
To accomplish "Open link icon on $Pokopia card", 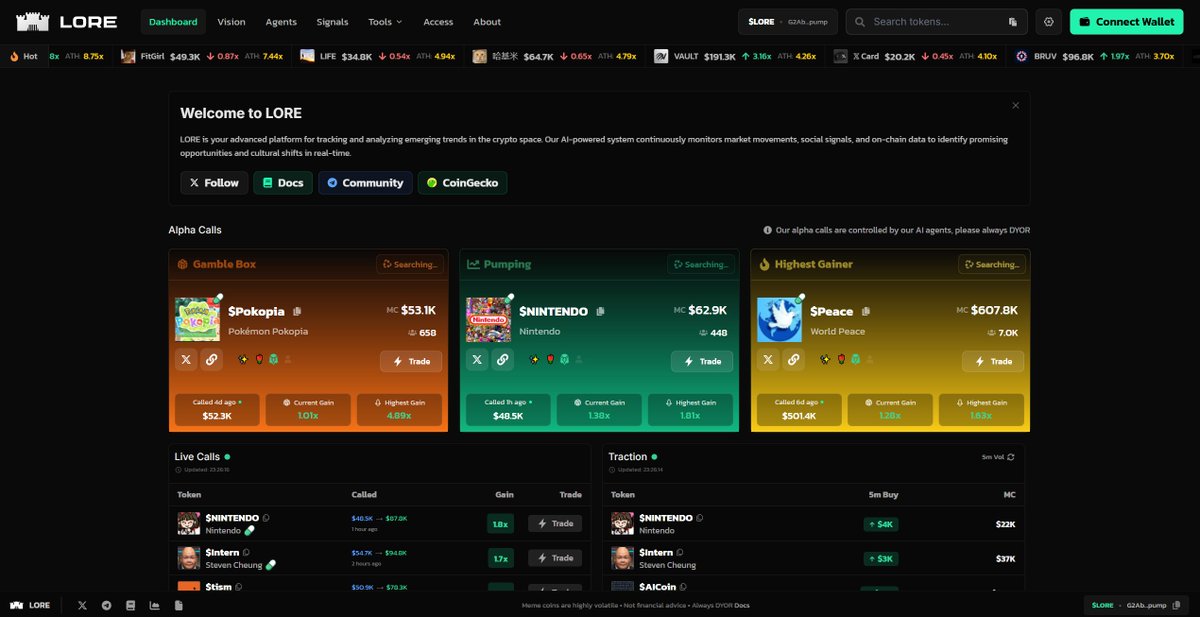I will [211, 360].
